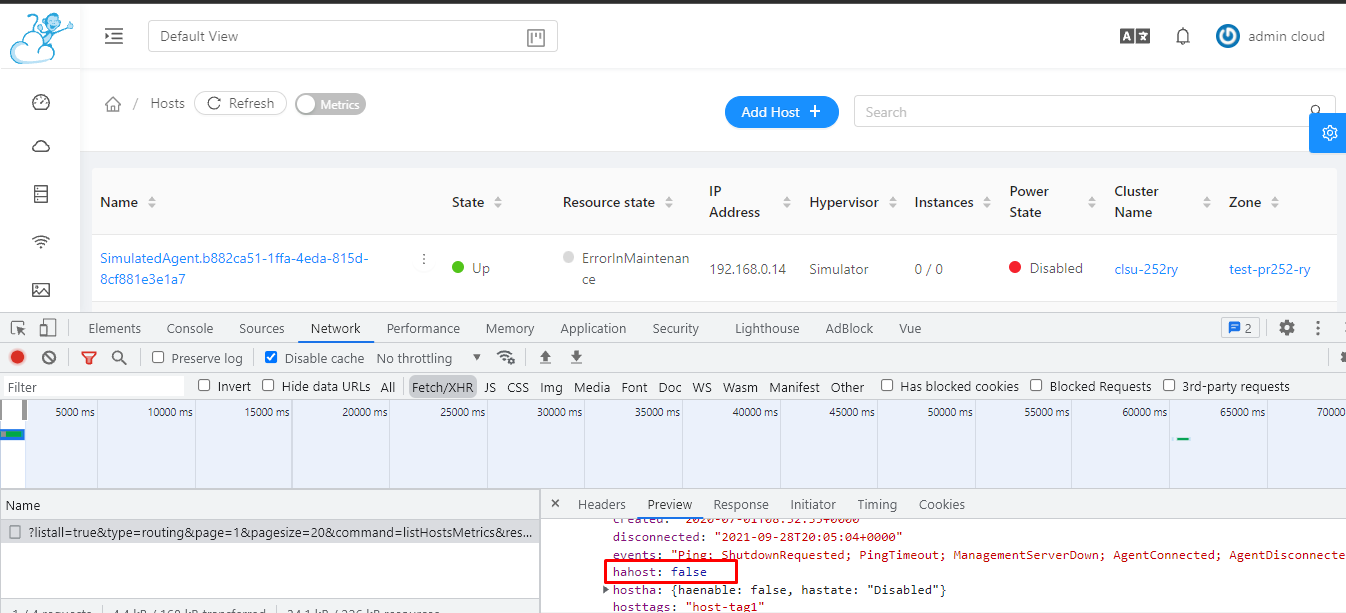Image resolution: width=1346 pixels, height=613 pixels.
Task: Uncheck the Disable cache checkbox
Action: [271, 357]
